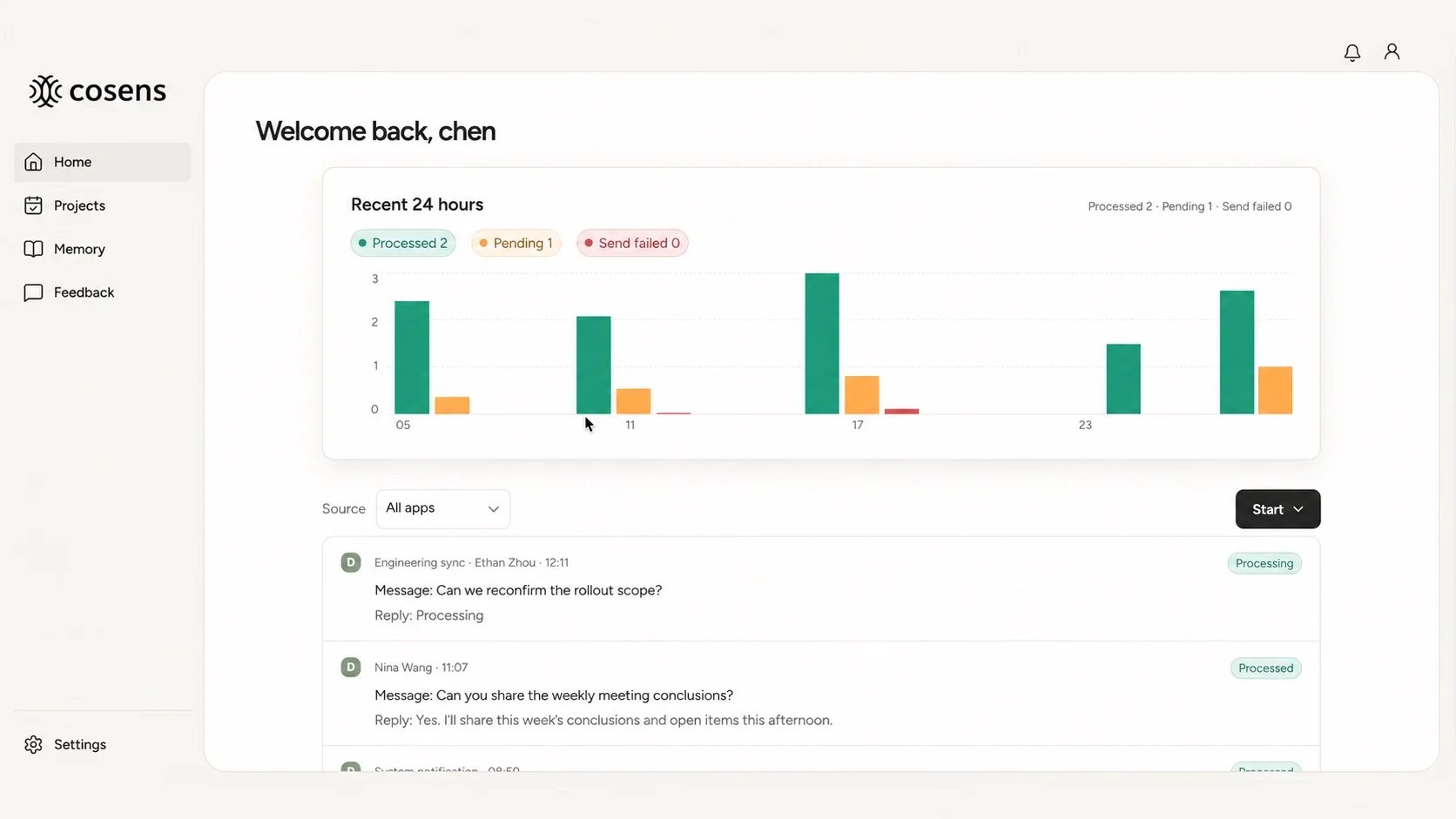Open the Feedback menu item

pos(102,292)
